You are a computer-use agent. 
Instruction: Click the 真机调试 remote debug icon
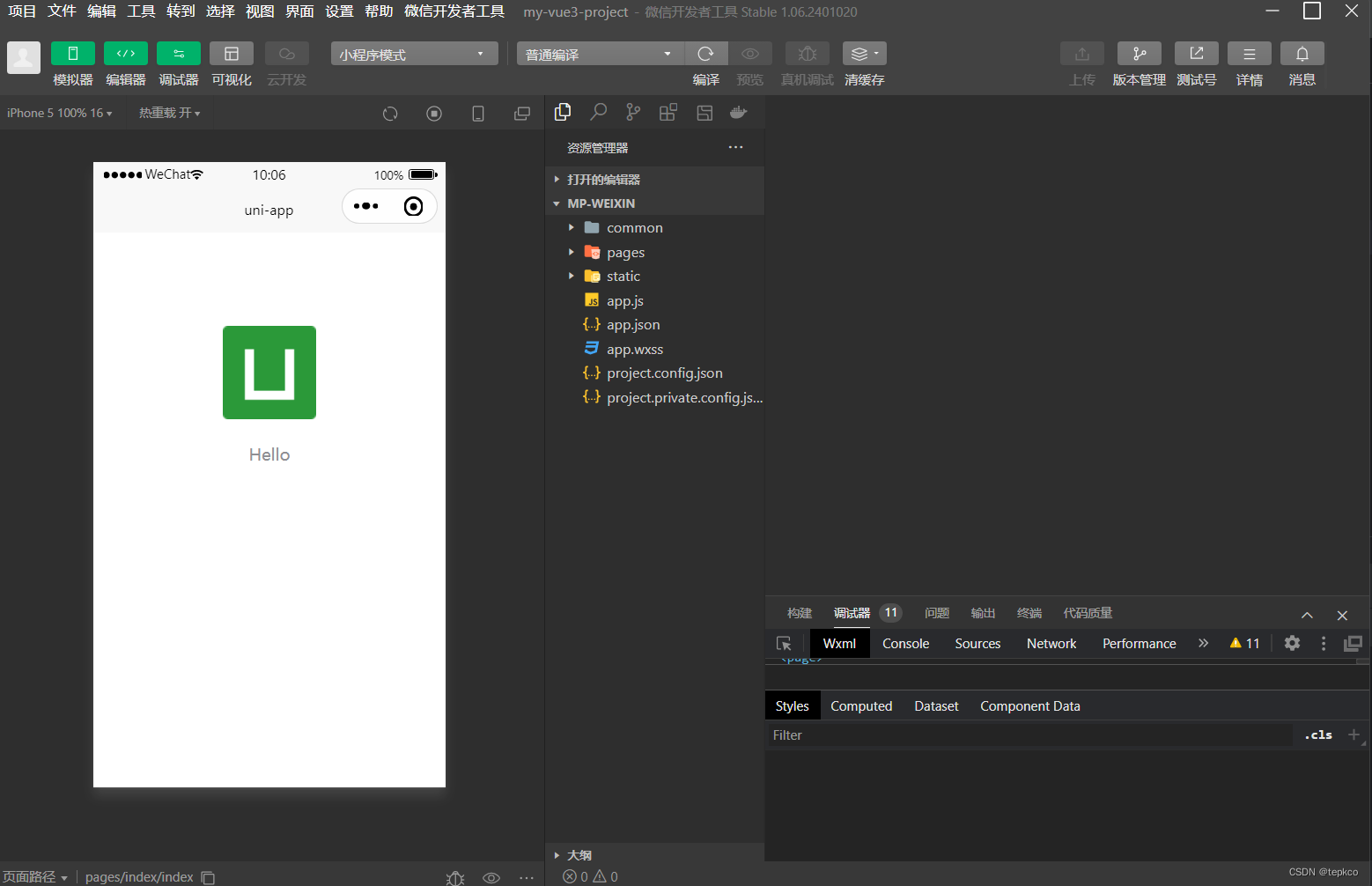click(808, 54)
